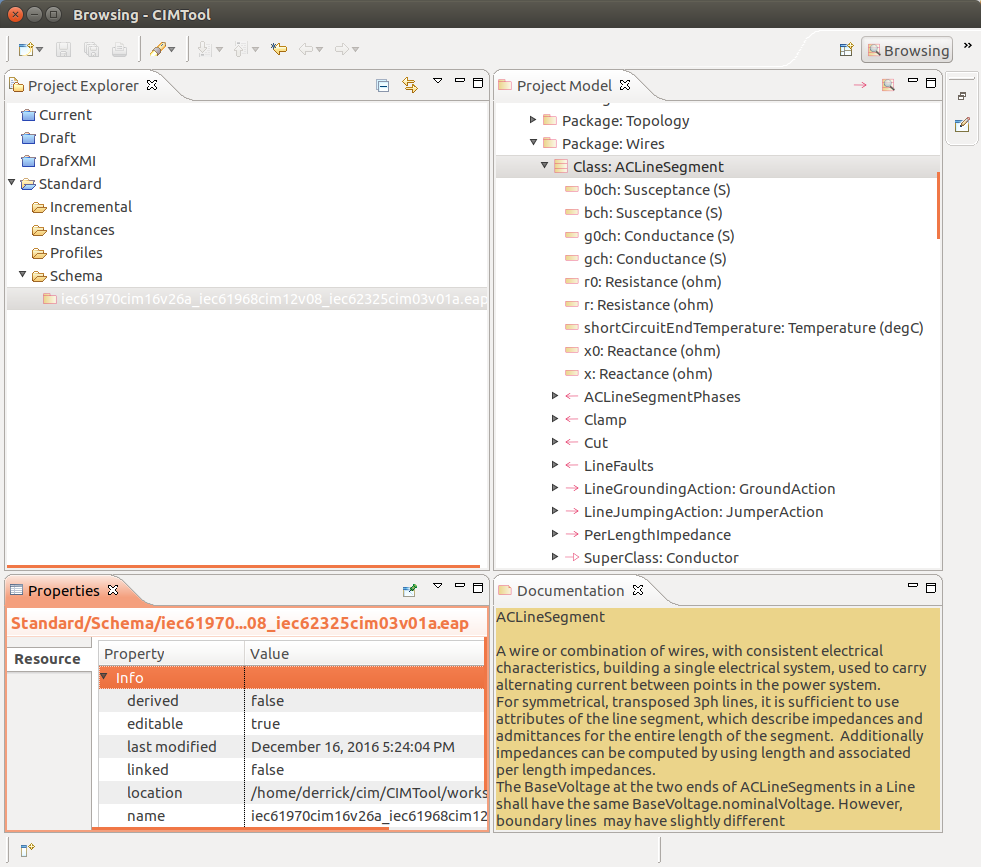Click the edit notepad icon in side trim
This screenshot has width=981, height=867.
point(962,124)
